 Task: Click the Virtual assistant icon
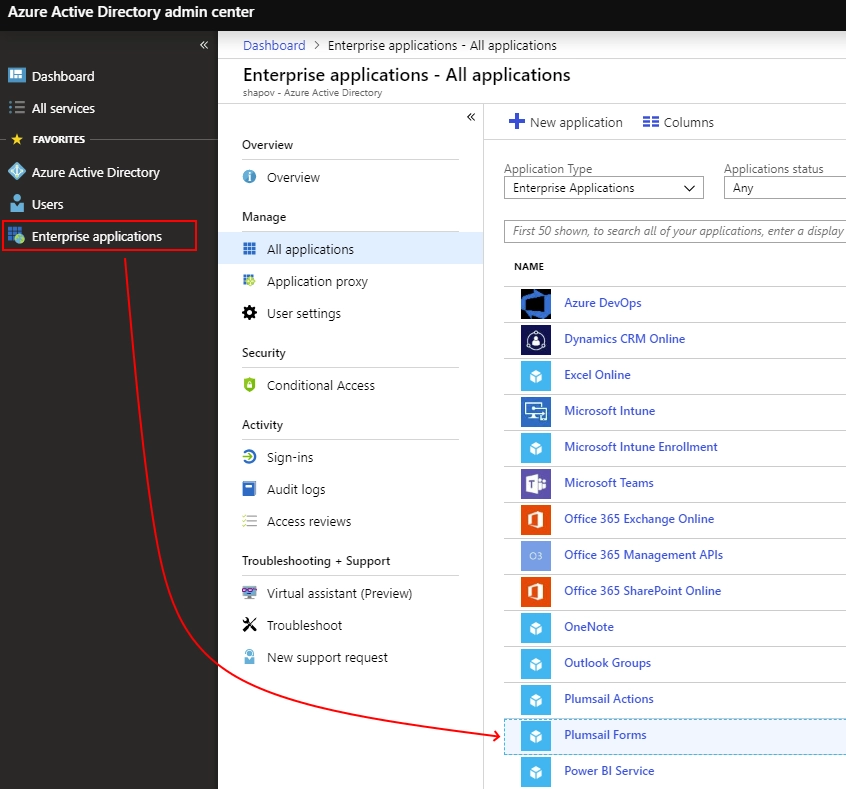pyautogui.click(x=249, y=593)
